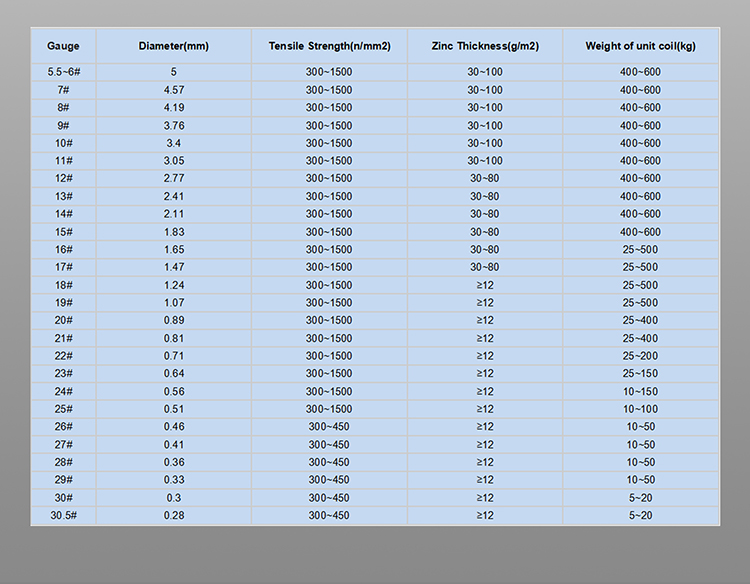Click the 25# gauge cell
Screen dimensions: 750x584
pos(63,409)
